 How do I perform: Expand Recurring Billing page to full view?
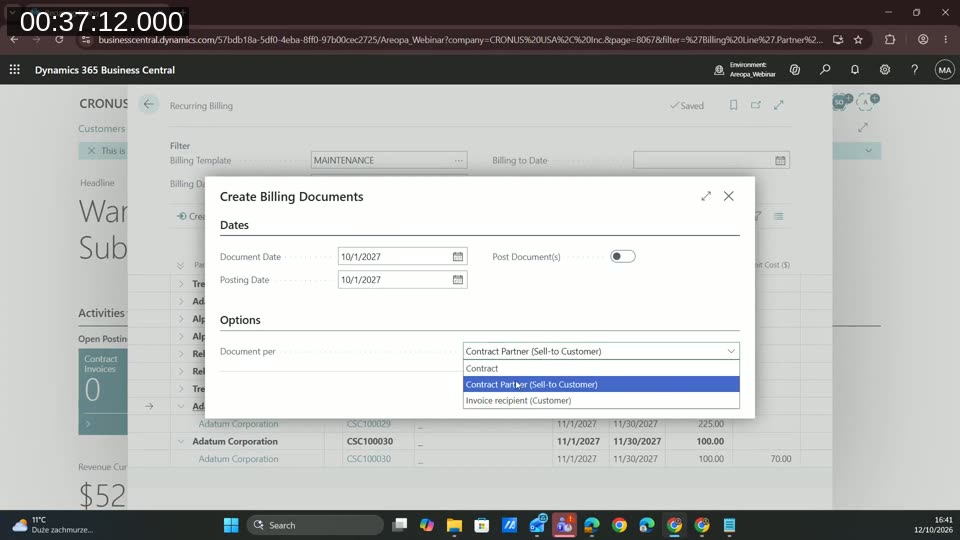(x=779, y=105)
